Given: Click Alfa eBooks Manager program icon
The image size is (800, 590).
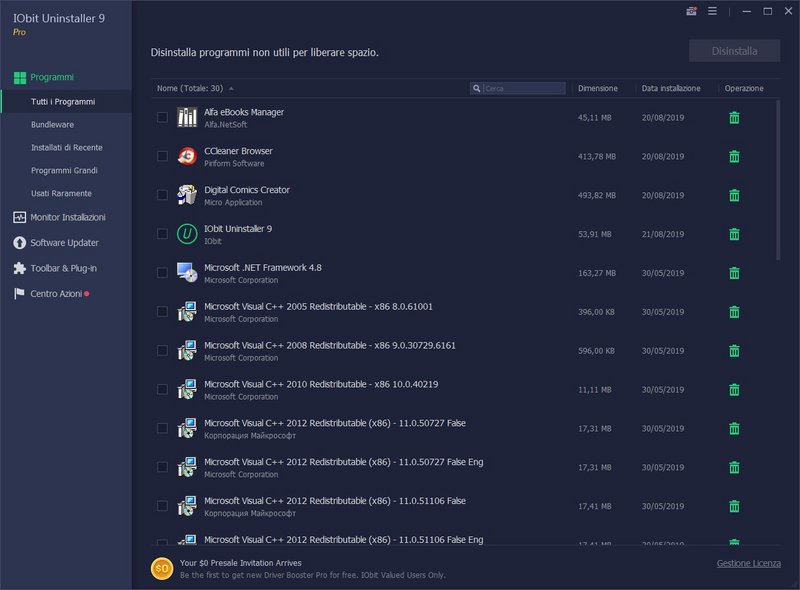Looking at the screenshot, I should 187,117.
